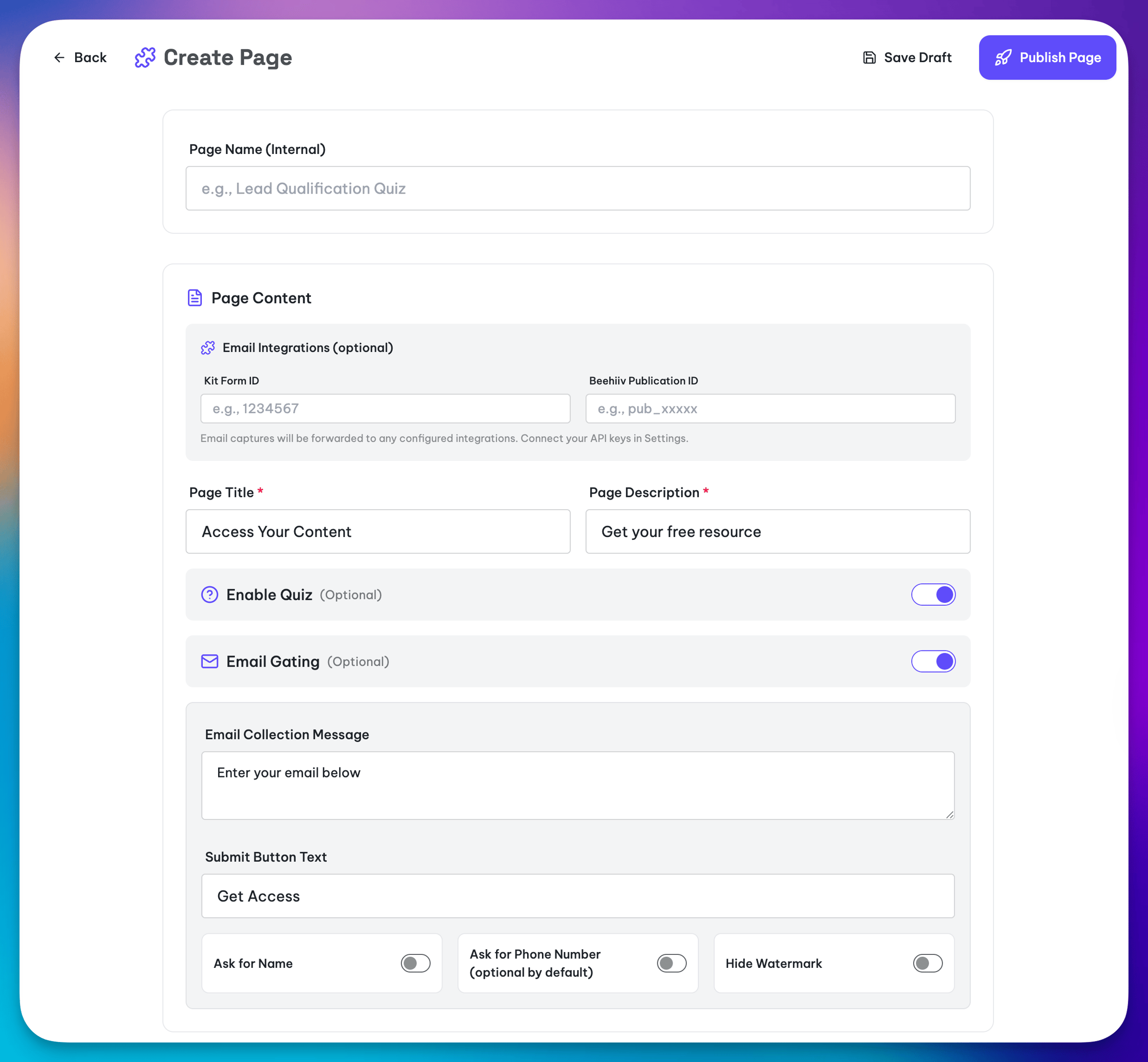
Task: Click the Enable Quiz question mark icon
Action: point(210,594)
